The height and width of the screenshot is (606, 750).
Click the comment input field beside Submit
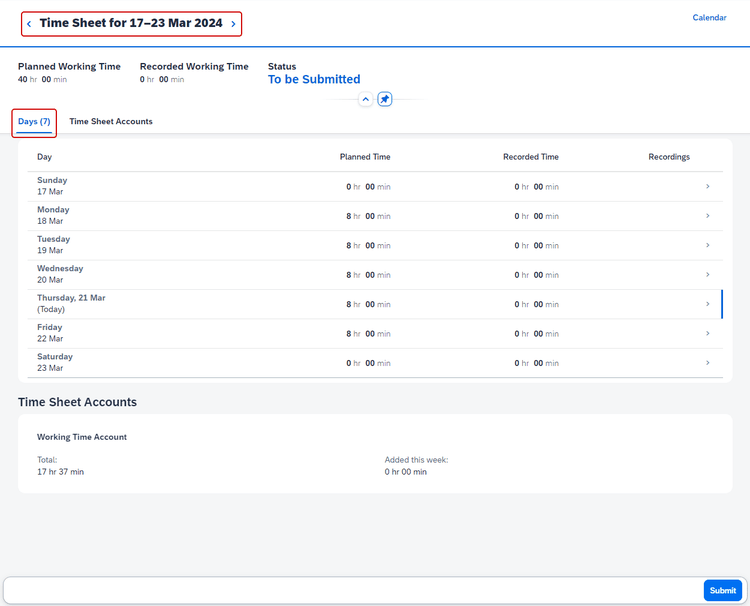tap(353, 590)
